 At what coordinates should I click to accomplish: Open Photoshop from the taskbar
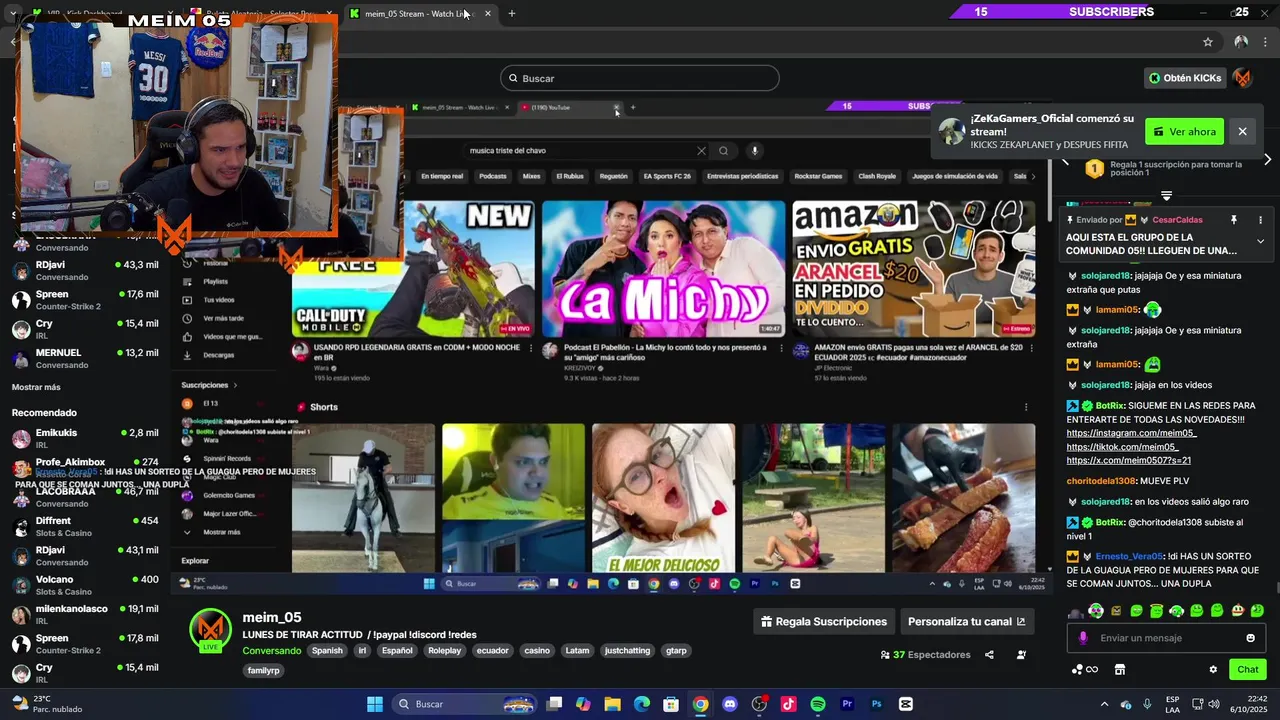point(876,704)
